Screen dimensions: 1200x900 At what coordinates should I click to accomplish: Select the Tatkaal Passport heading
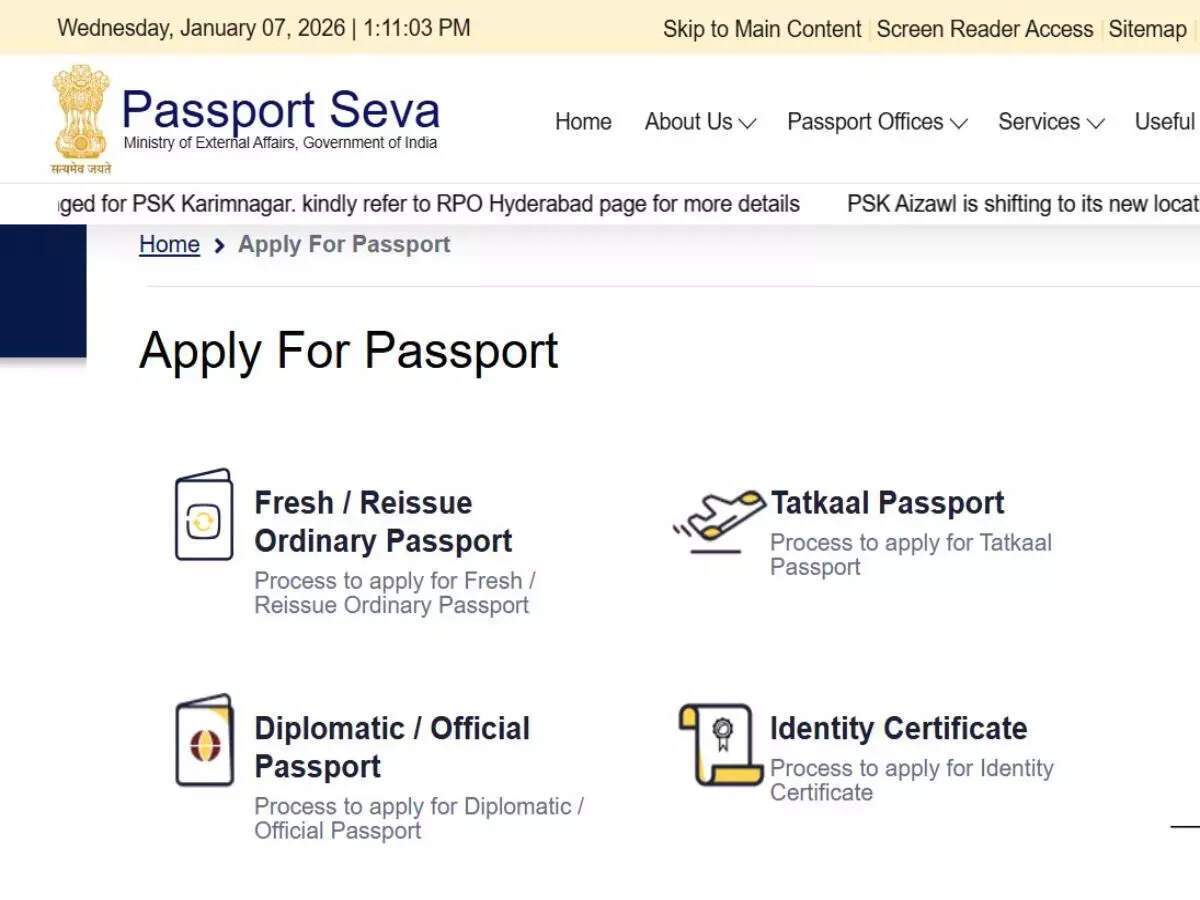(887, 502)
